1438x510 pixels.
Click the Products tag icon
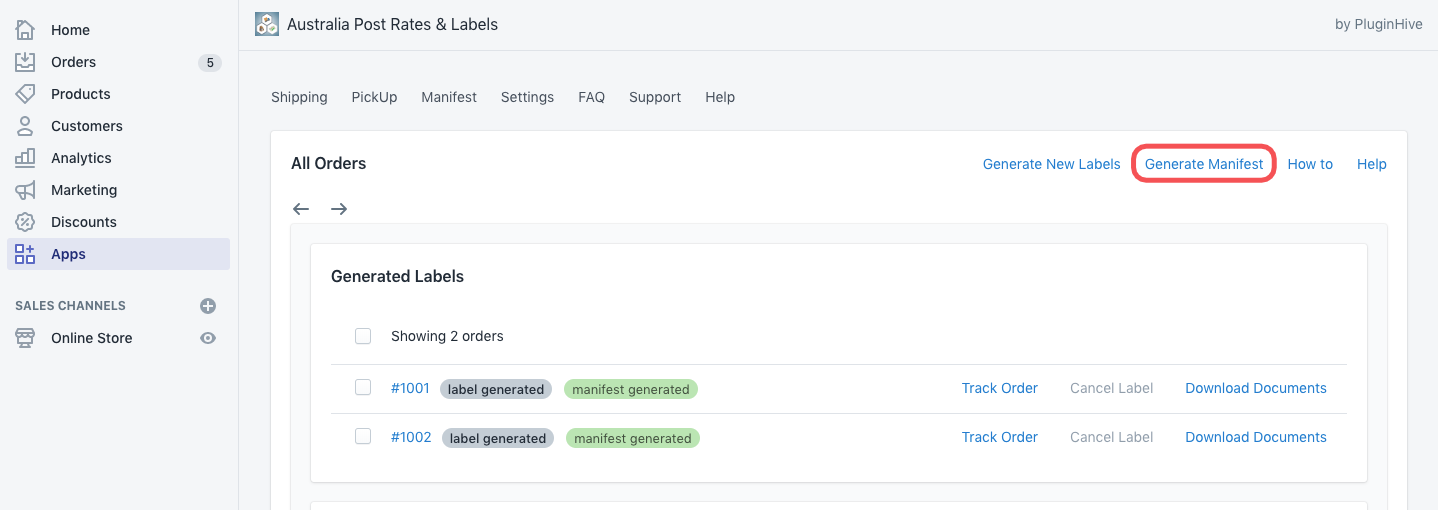(x=25, y=94)
